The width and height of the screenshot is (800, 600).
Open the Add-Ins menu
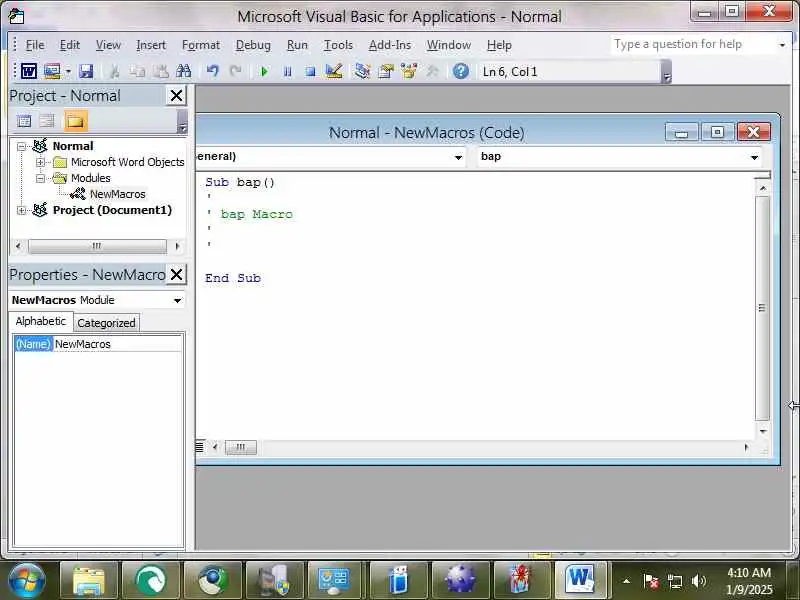(x=390, y=45)
